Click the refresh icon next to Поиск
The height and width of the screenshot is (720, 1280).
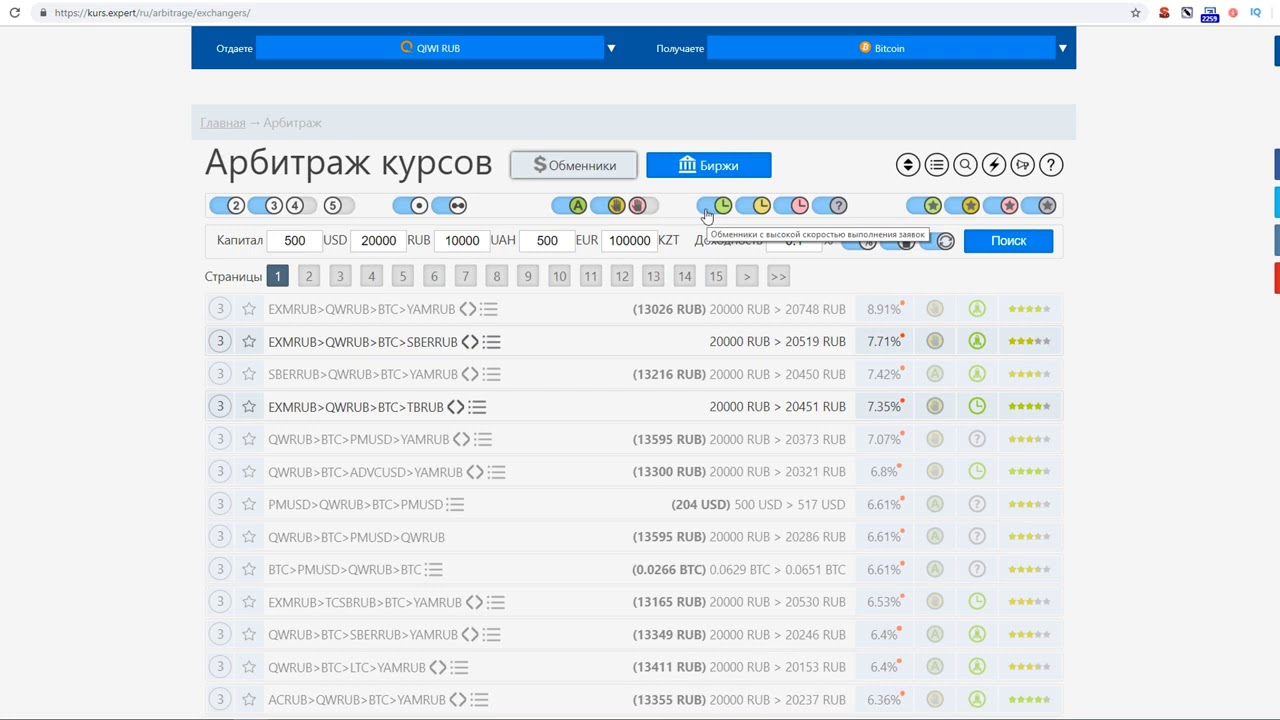click(945, 241)
